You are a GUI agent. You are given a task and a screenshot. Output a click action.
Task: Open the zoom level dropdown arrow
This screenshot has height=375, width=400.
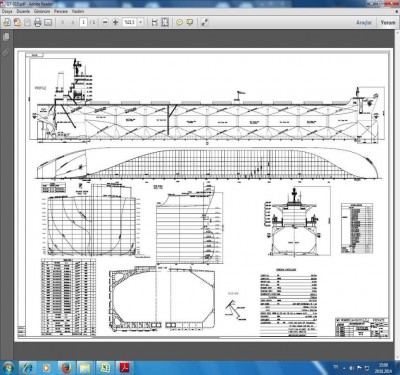pyautogui.click(x=140, y=22)
